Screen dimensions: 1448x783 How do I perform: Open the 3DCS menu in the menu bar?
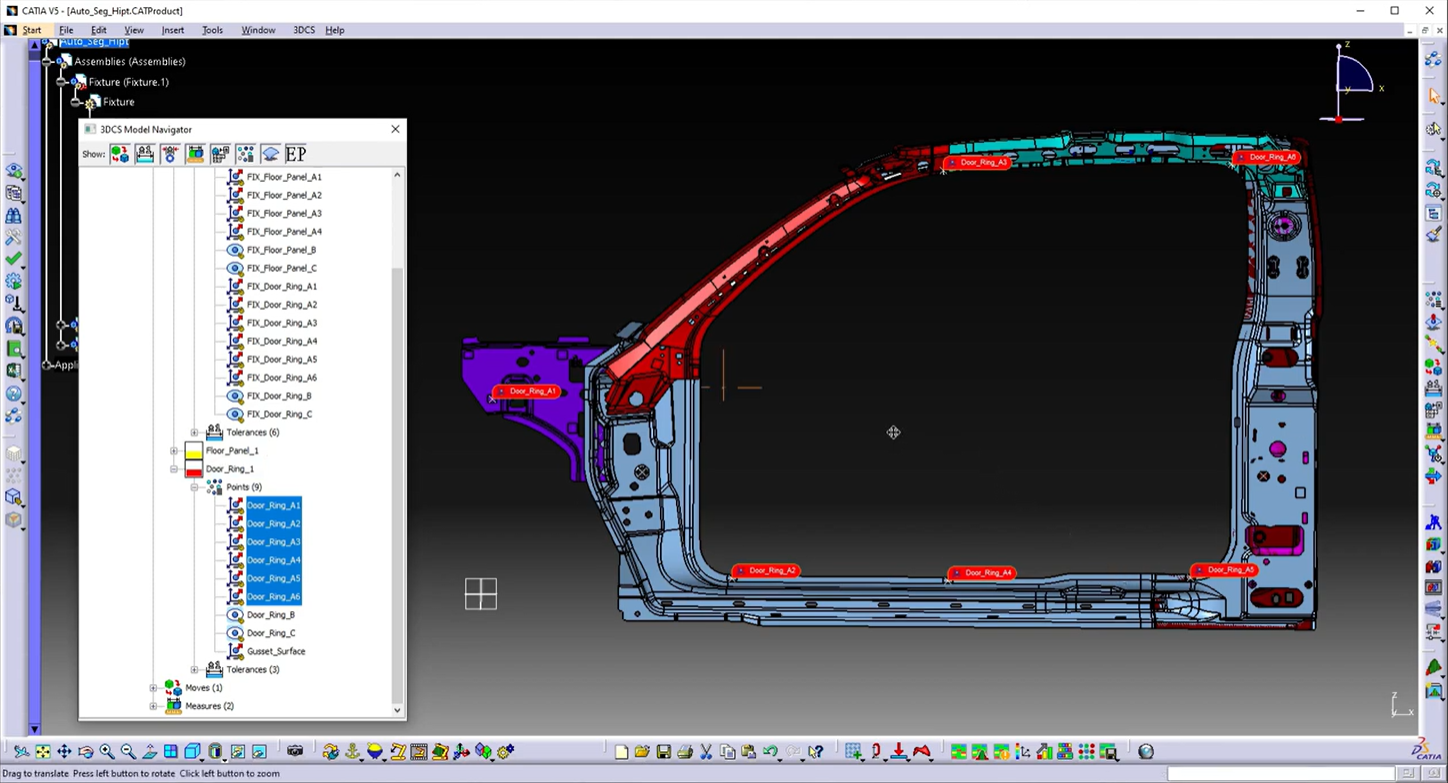(x=304, y=30)
